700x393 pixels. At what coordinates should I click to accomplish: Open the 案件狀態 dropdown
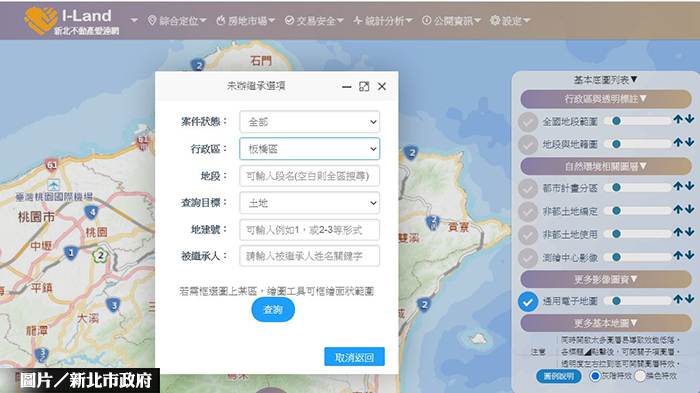click(x=309, y=122)
